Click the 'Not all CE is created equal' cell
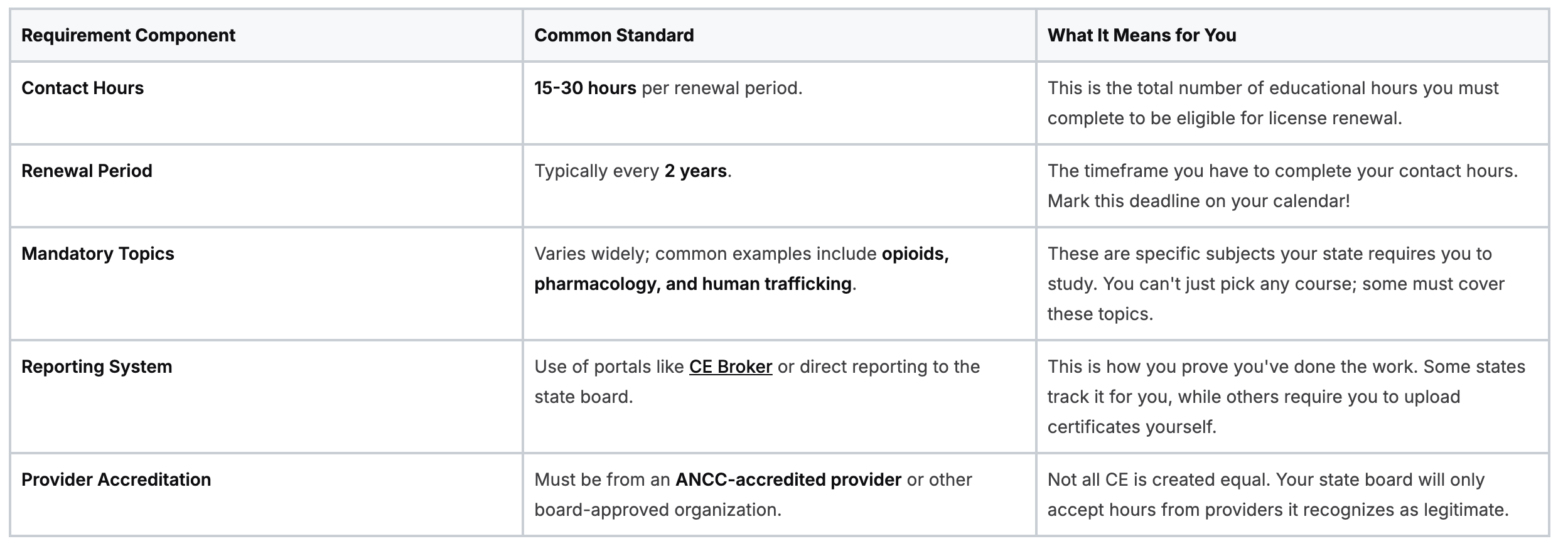Screen dimensions: 1568x551 point(1292,495)
